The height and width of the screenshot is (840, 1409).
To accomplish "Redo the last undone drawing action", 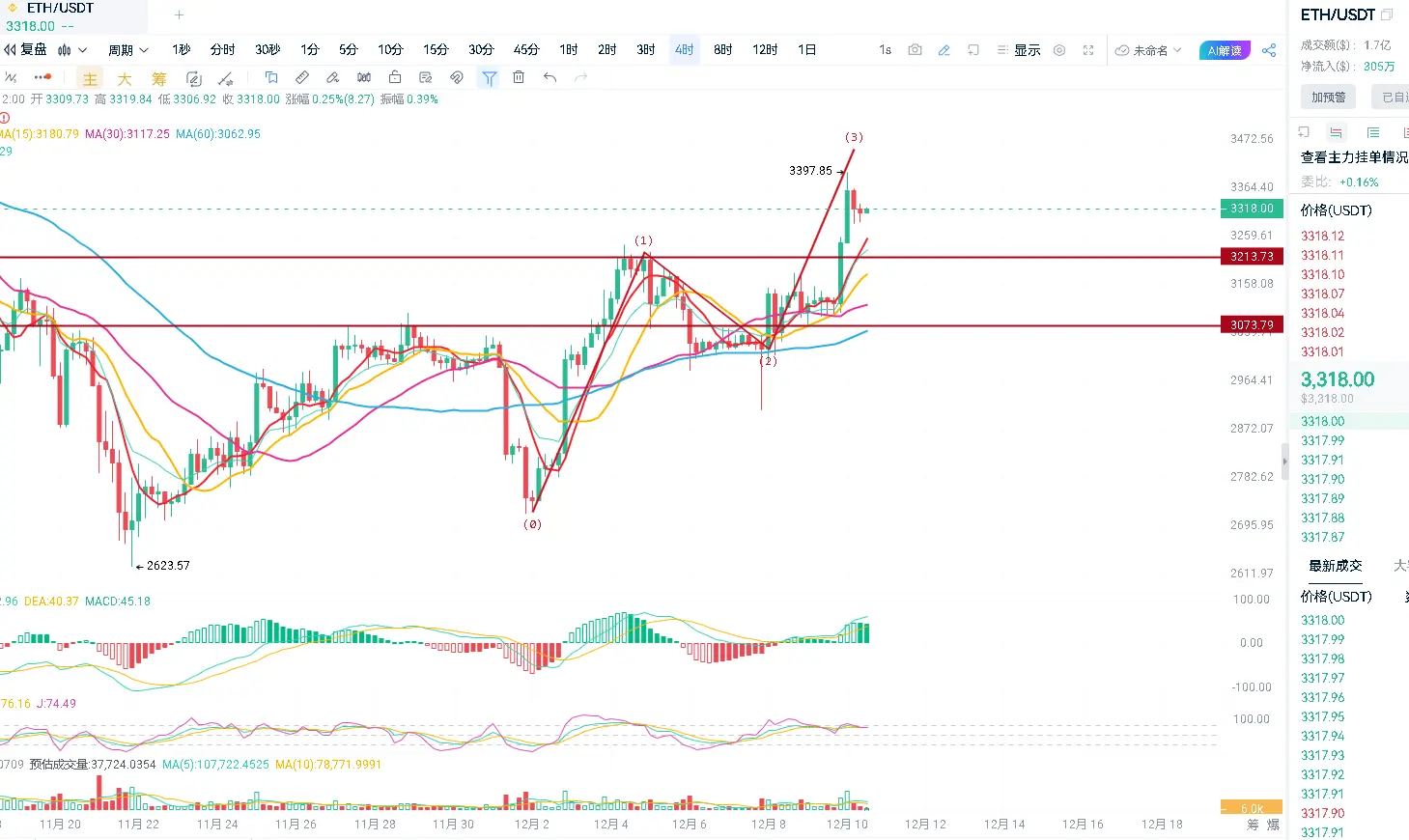I will (580, 77).
